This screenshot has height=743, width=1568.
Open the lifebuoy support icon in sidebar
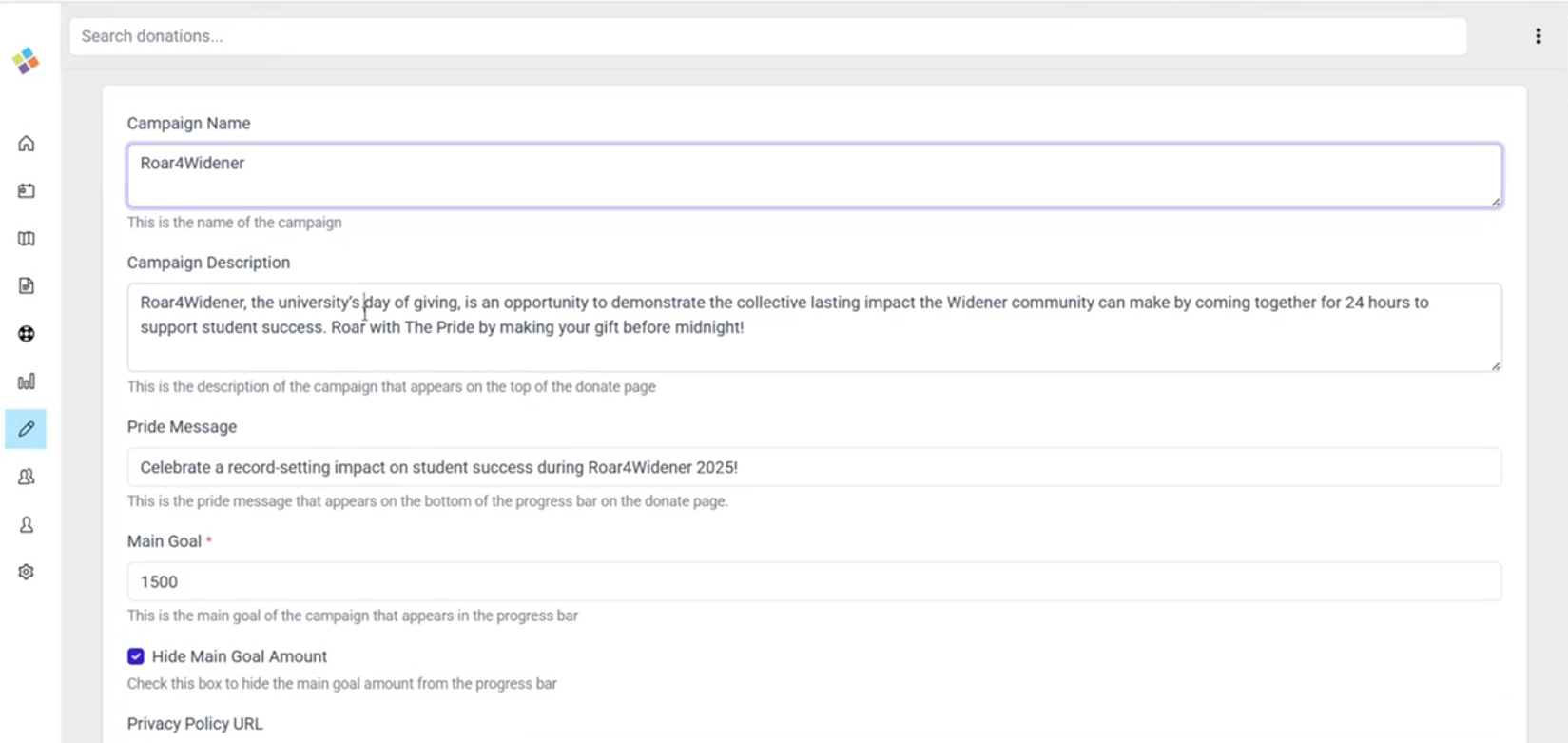tap(27, 334)
